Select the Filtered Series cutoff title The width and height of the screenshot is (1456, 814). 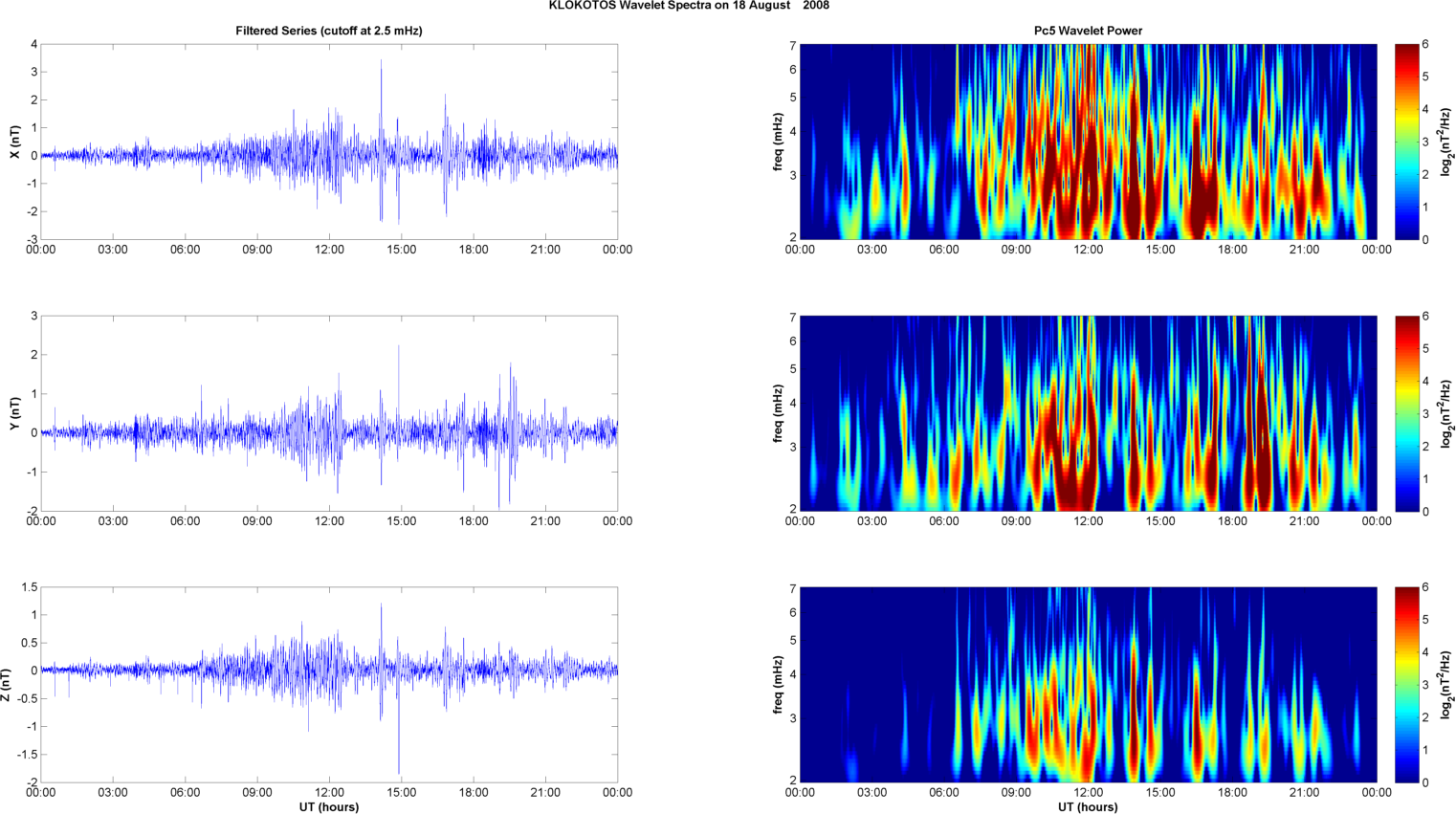(329, 31)
